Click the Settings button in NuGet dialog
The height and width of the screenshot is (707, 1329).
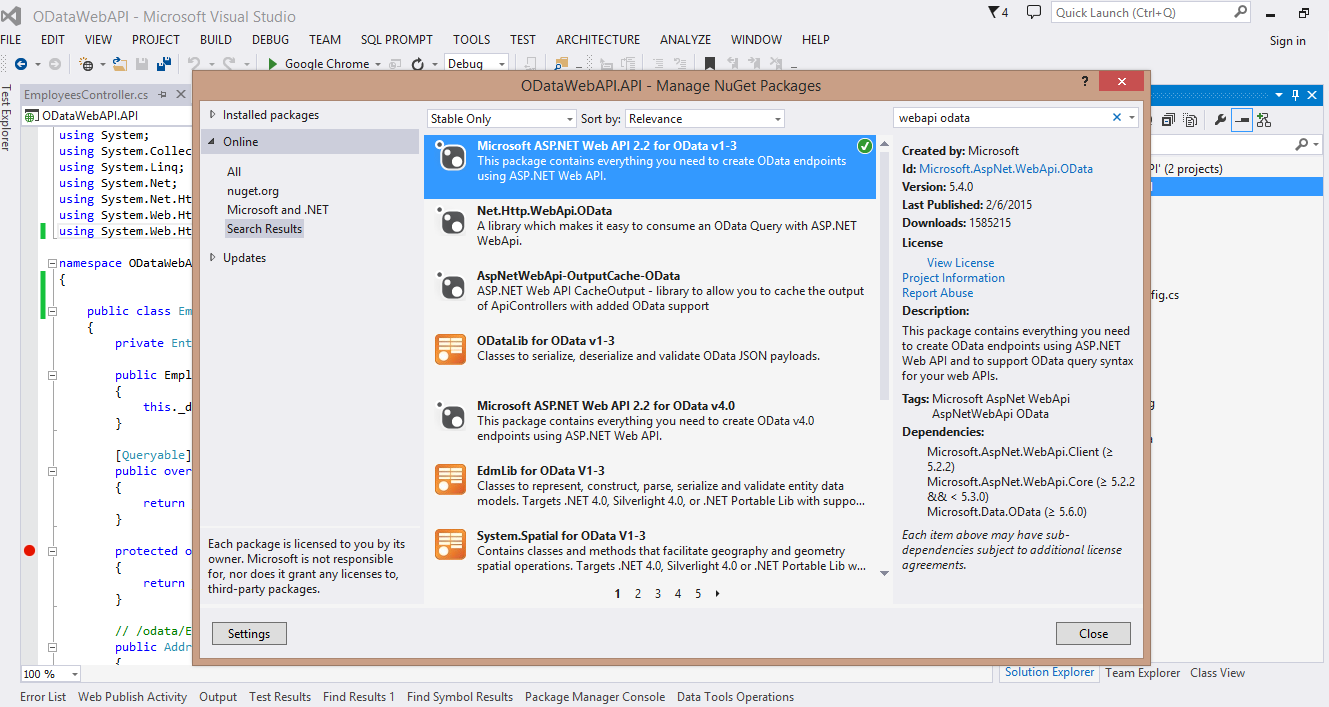click(x=249, y=633)
